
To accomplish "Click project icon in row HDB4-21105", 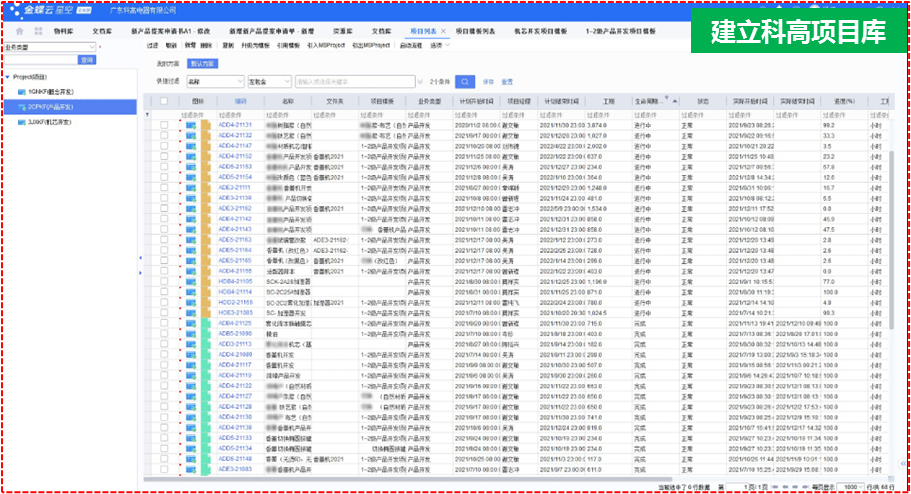I will [x=191, y=281].
